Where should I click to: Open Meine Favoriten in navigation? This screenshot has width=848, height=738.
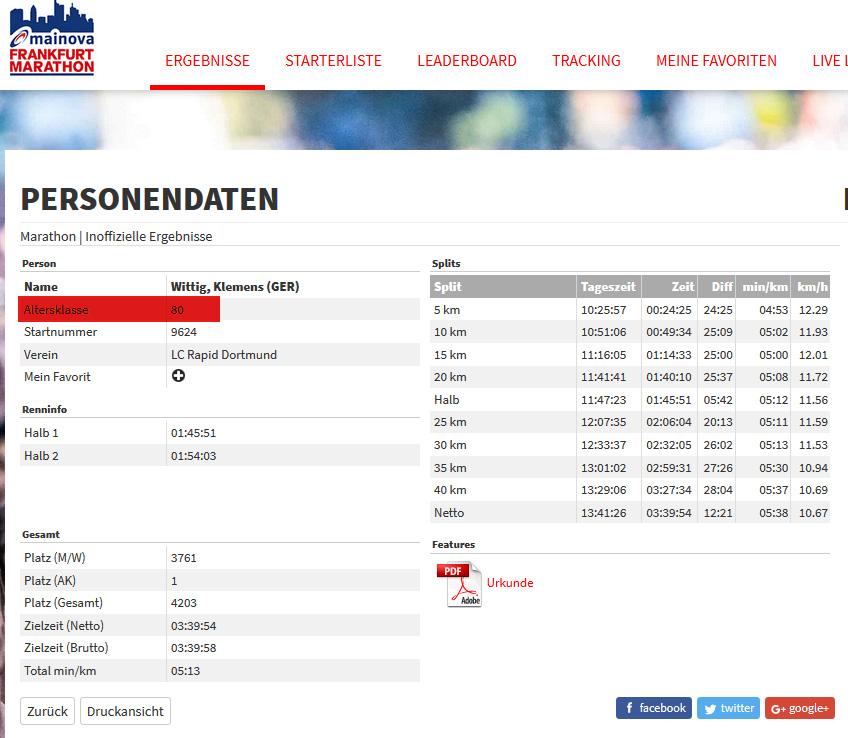click(x=716, y=61)
